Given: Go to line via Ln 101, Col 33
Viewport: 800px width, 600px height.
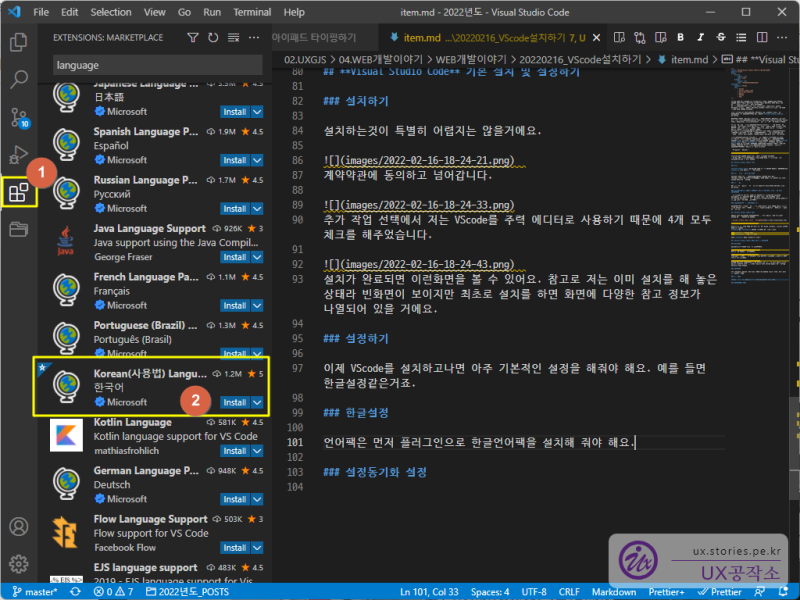Looking at the screenshot, I should 429,591.
